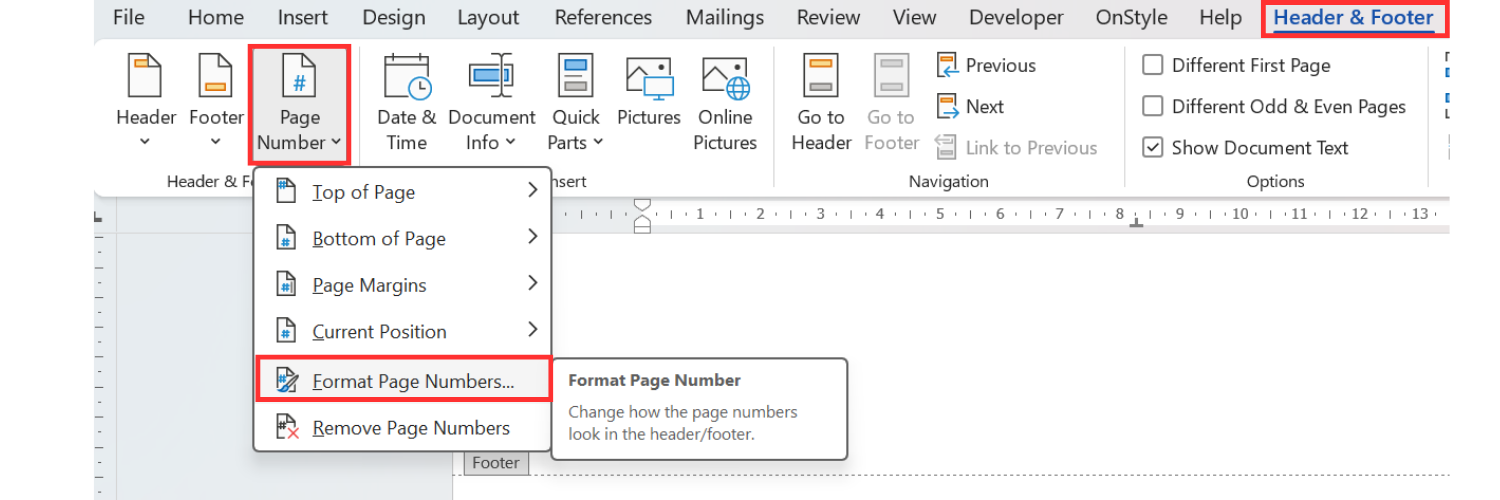Viewport: 1500px width, 500px height.
Task: Click the Page Margins icon
Action: [x=287, y=285]
